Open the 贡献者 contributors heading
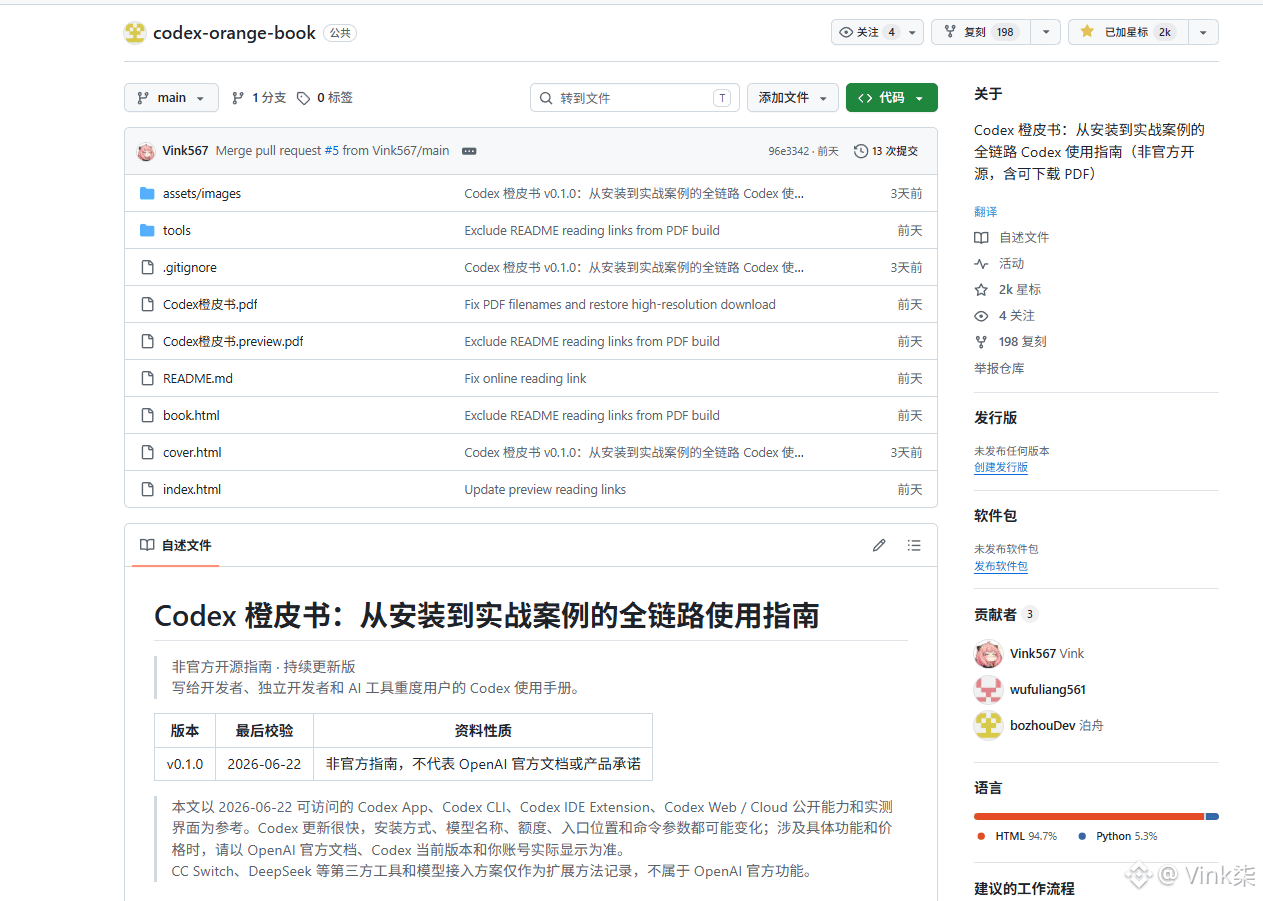Viewport: 1263px width, 901px height. pyautogui.click(x=1006, y=614)
